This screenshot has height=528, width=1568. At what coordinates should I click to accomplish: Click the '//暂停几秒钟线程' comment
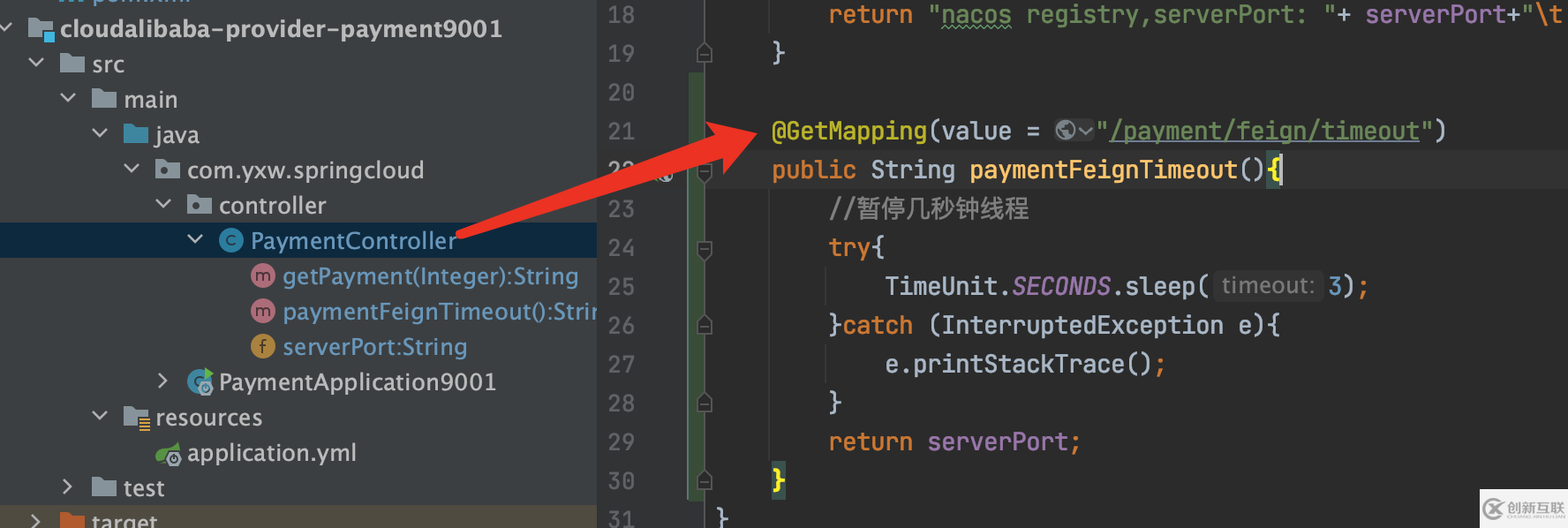click(929, 208)
